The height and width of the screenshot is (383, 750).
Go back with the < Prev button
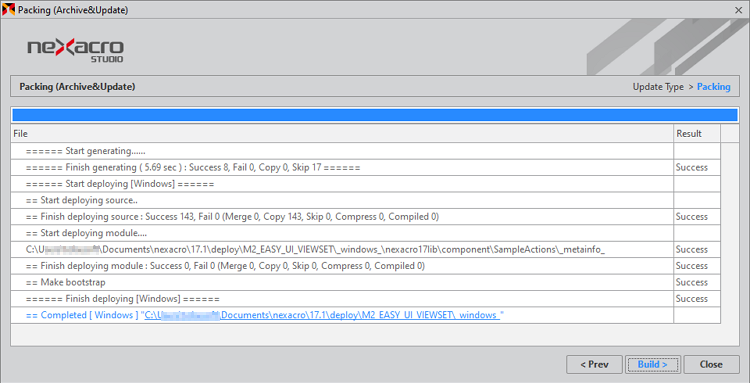coord(594,364)
